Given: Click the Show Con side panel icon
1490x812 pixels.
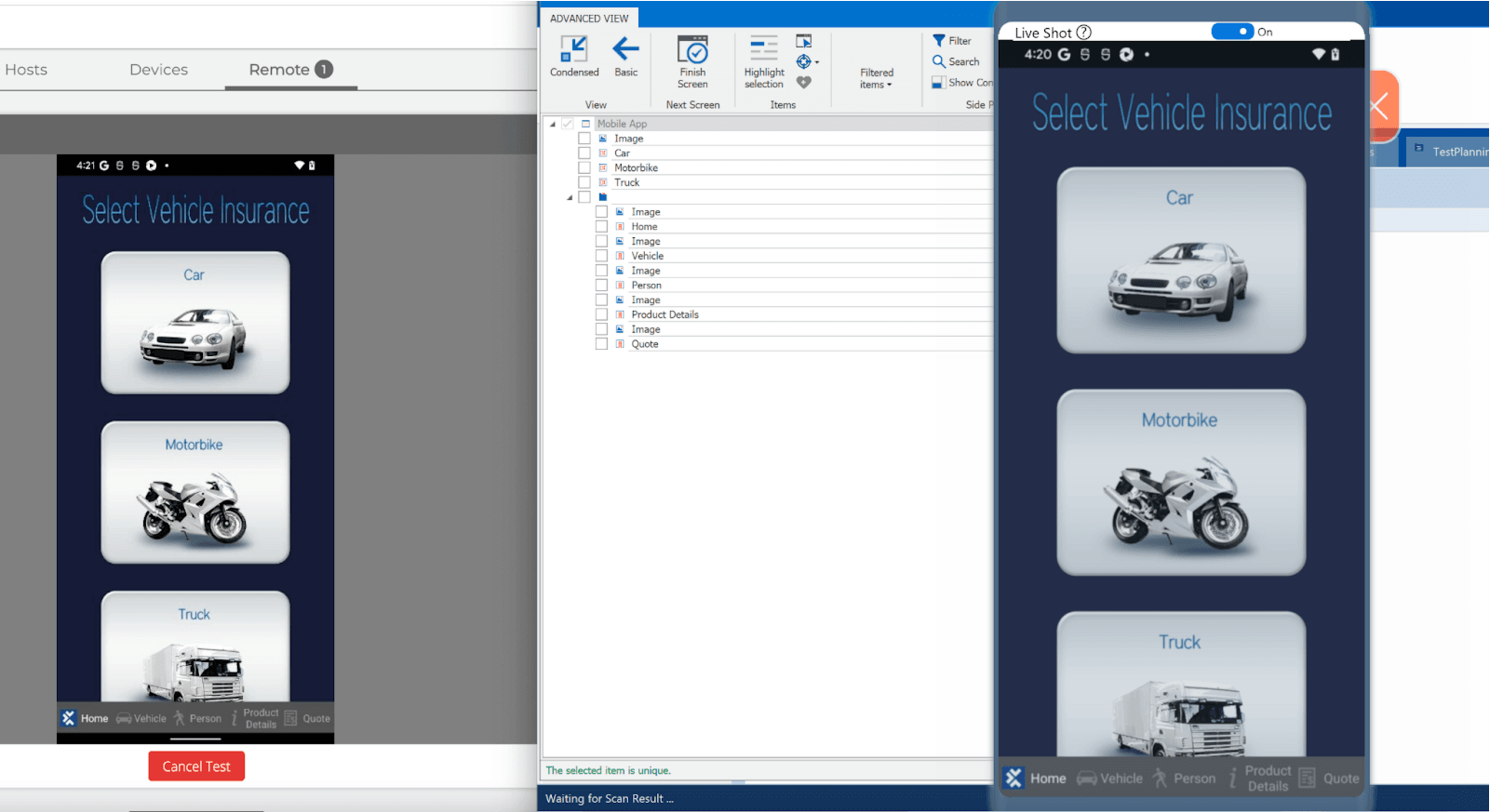Looking at the screenshot, I should click(938, 82).
